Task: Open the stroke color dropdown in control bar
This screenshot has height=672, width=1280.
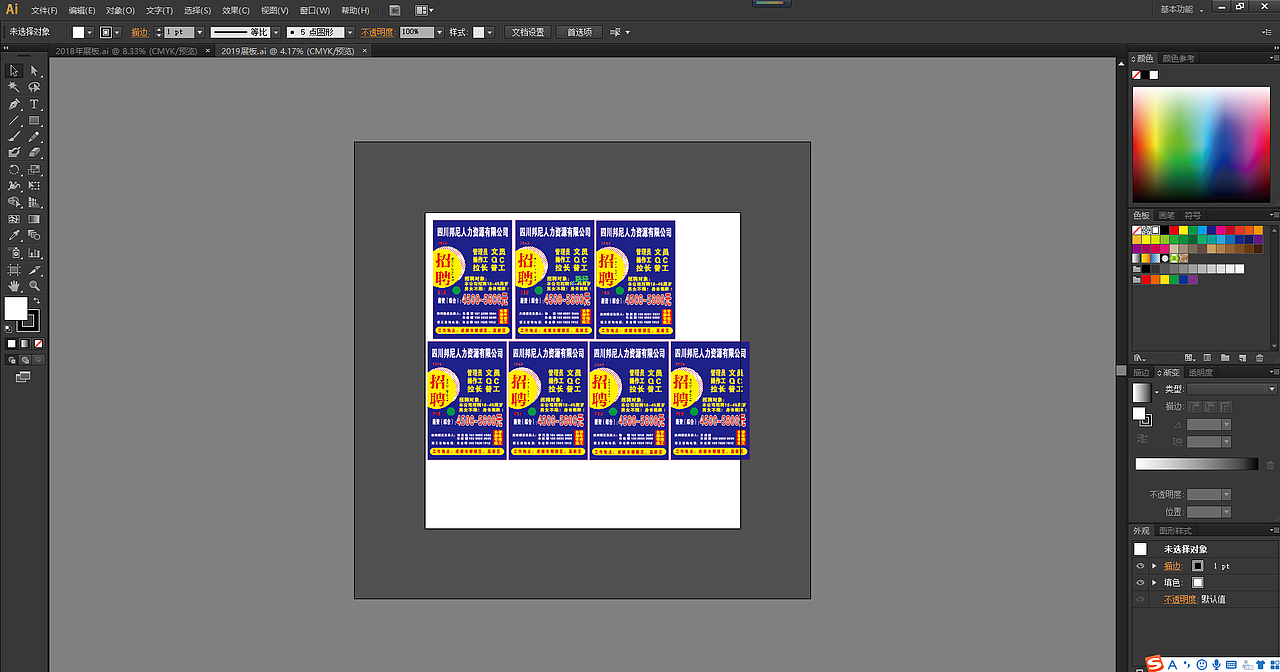Action: [x=117, y=32]
